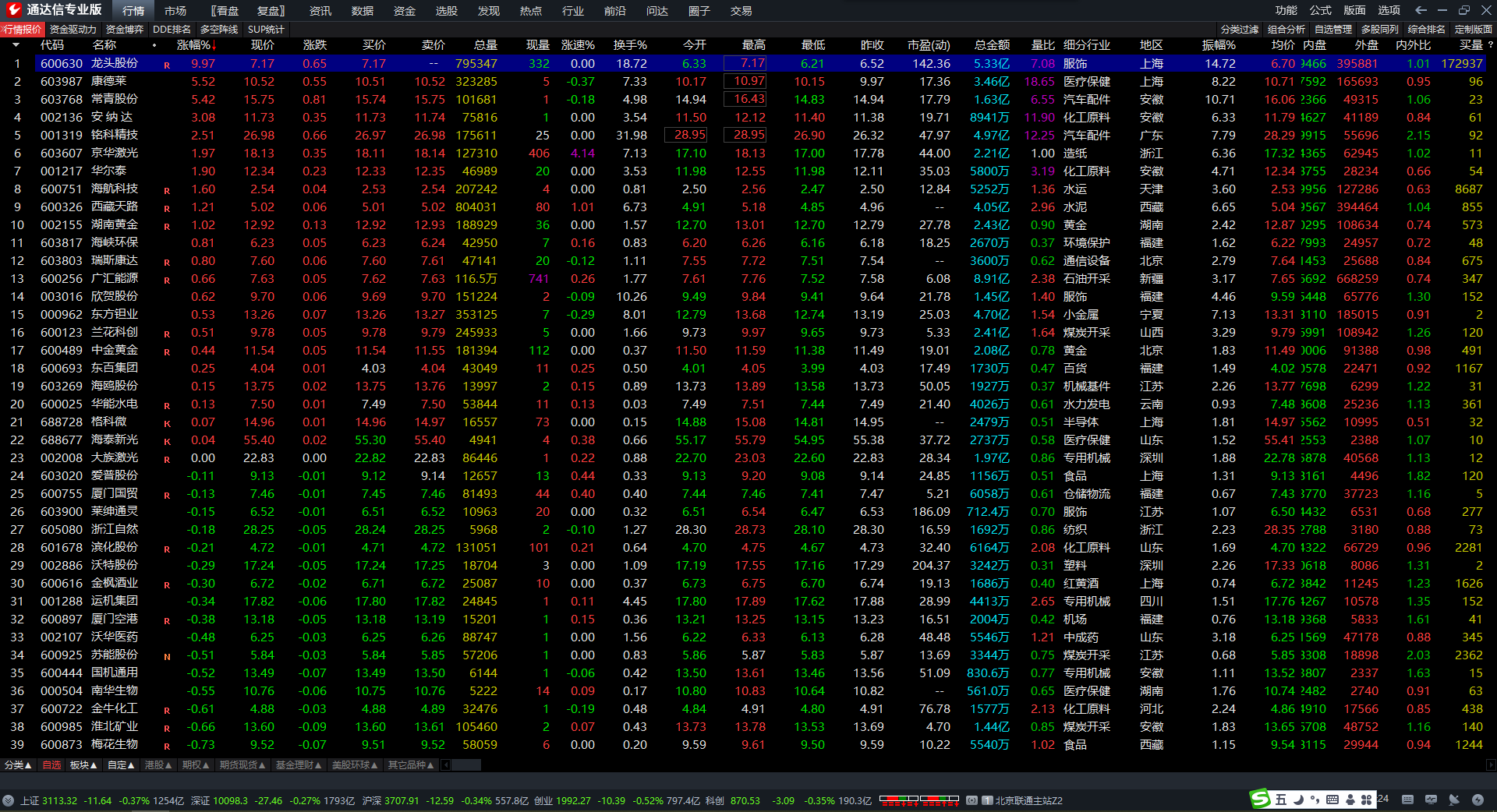Switch to SUP统计 tab
The image size is (1497, 812).
click(266, 30)
